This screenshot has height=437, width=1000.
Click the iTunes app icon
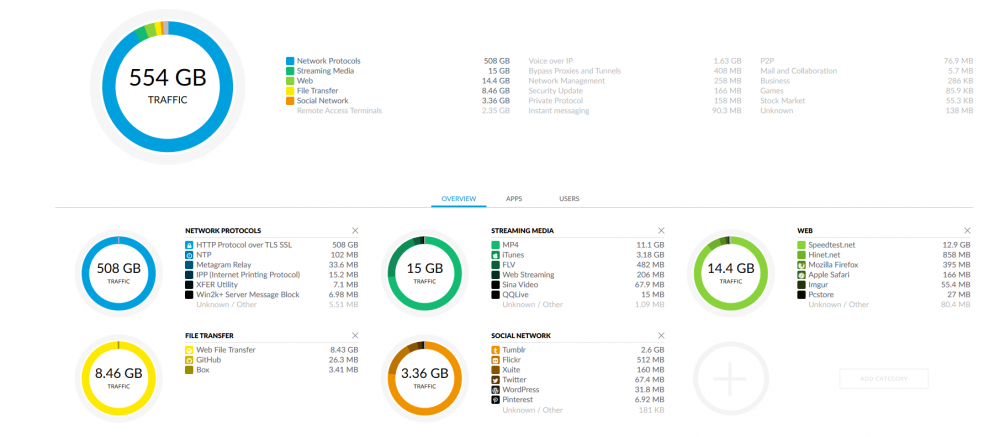click(x=495, y=255)
